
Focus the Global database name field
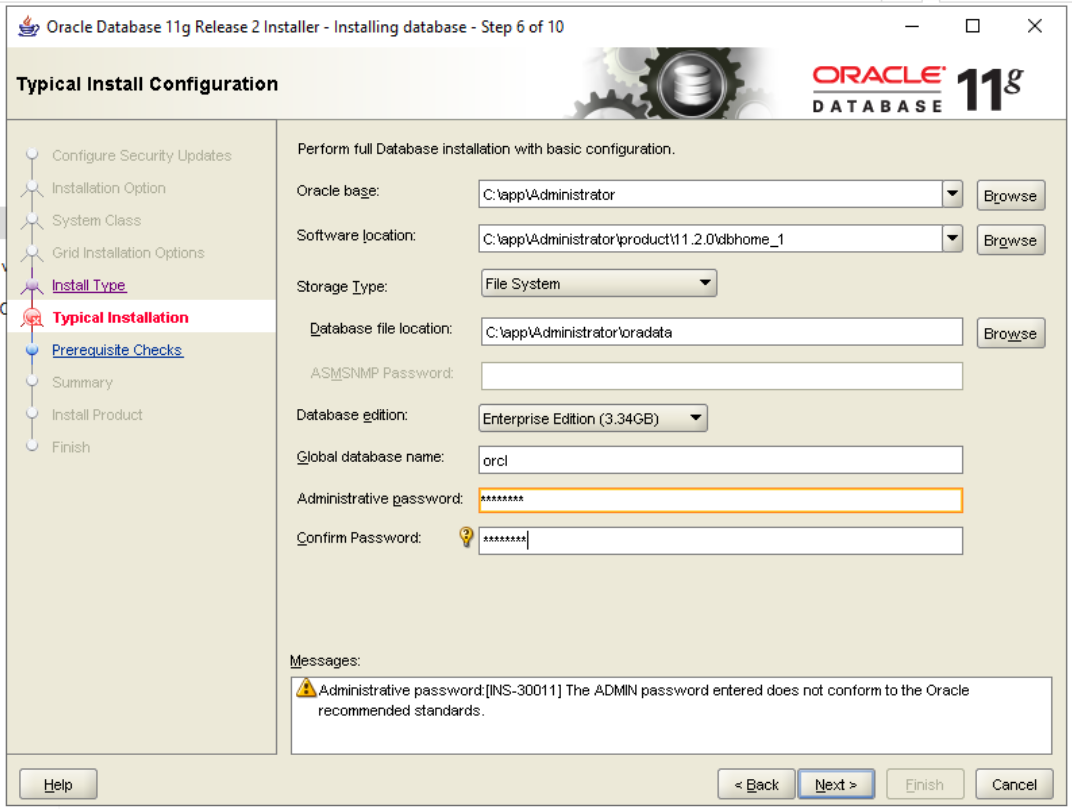(x=721, y=460)
